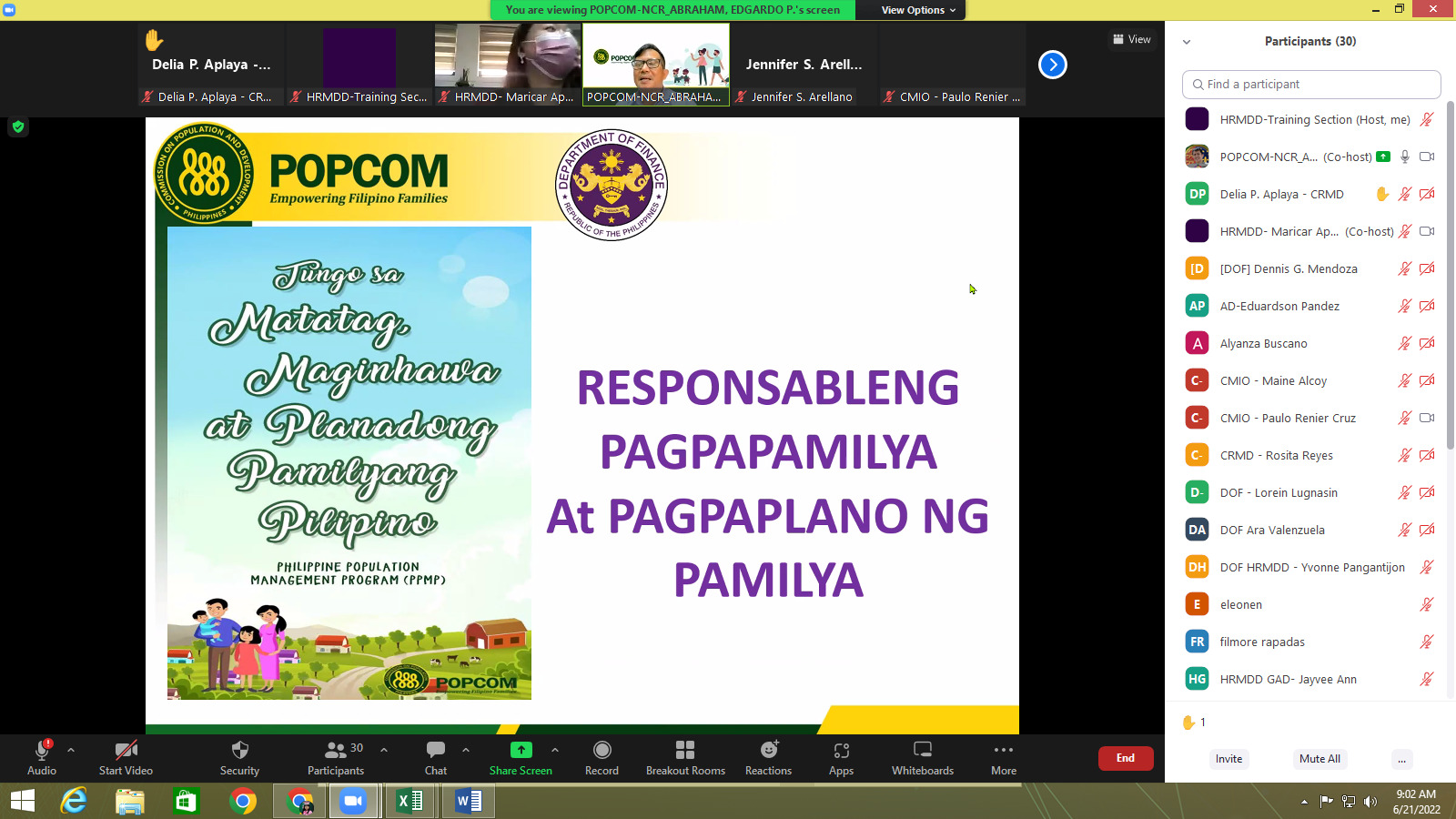Open the View Options dropdown
Viewport: 1456px width, 819px height.
918,10
